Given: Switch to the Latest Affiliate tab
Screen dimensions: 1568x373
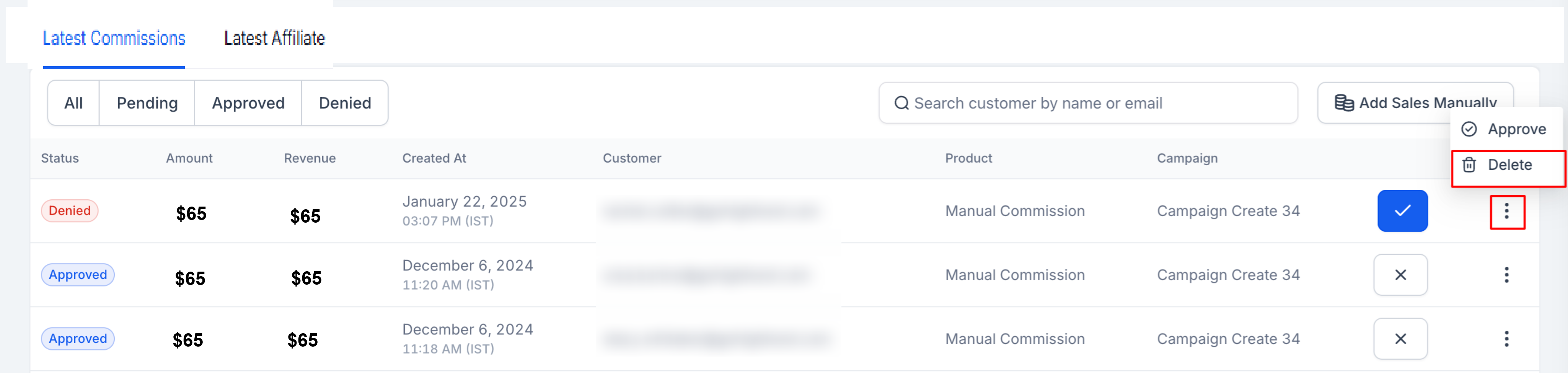Looking at the screenshot, I should [274, 38].
